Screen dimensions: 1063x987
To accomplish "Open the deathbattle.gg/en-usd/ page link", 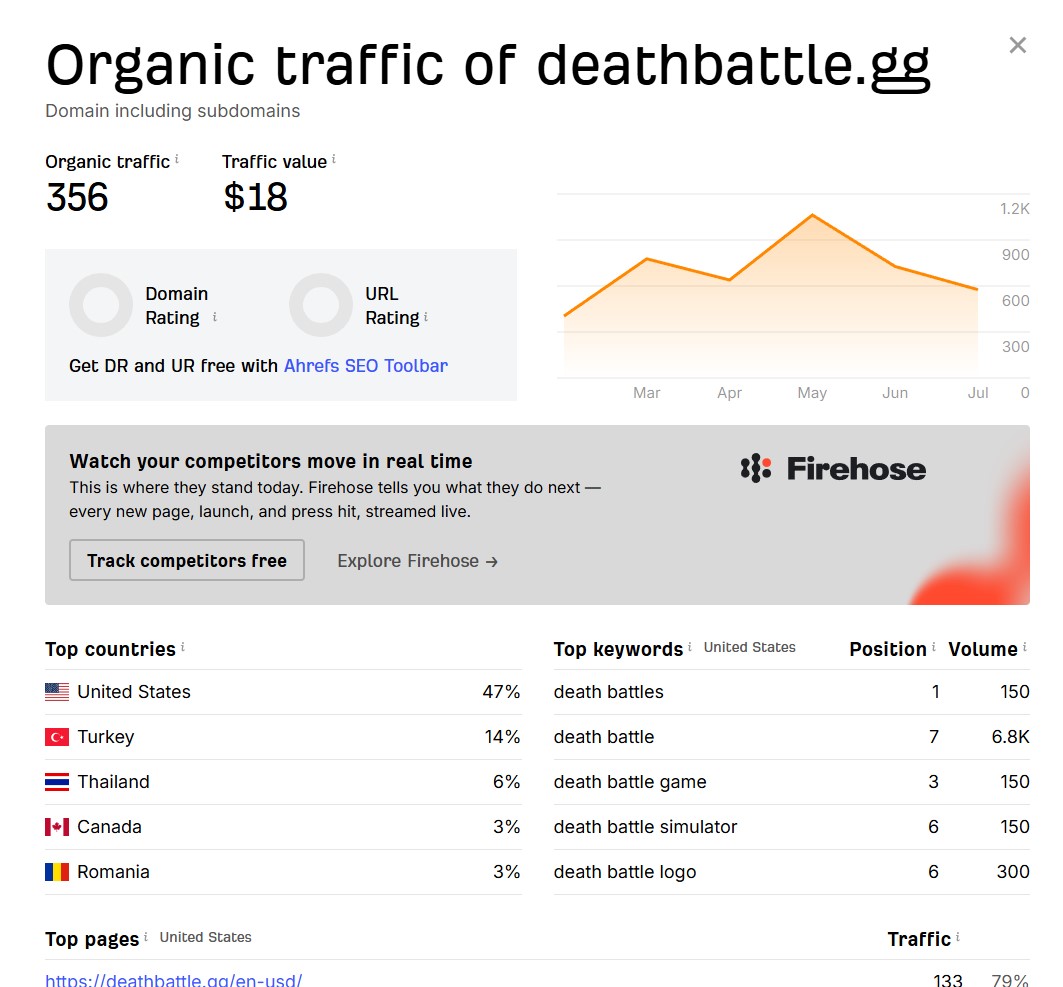I will point(174,980).
